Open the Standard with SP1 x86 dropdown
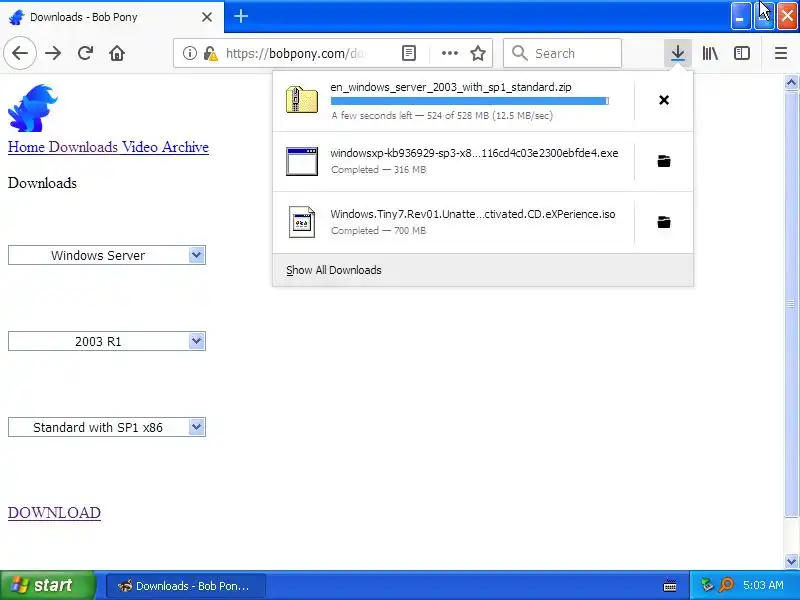The width and height of the screenshot is (800, 600). pyautogui.click(x=107, y=427)
